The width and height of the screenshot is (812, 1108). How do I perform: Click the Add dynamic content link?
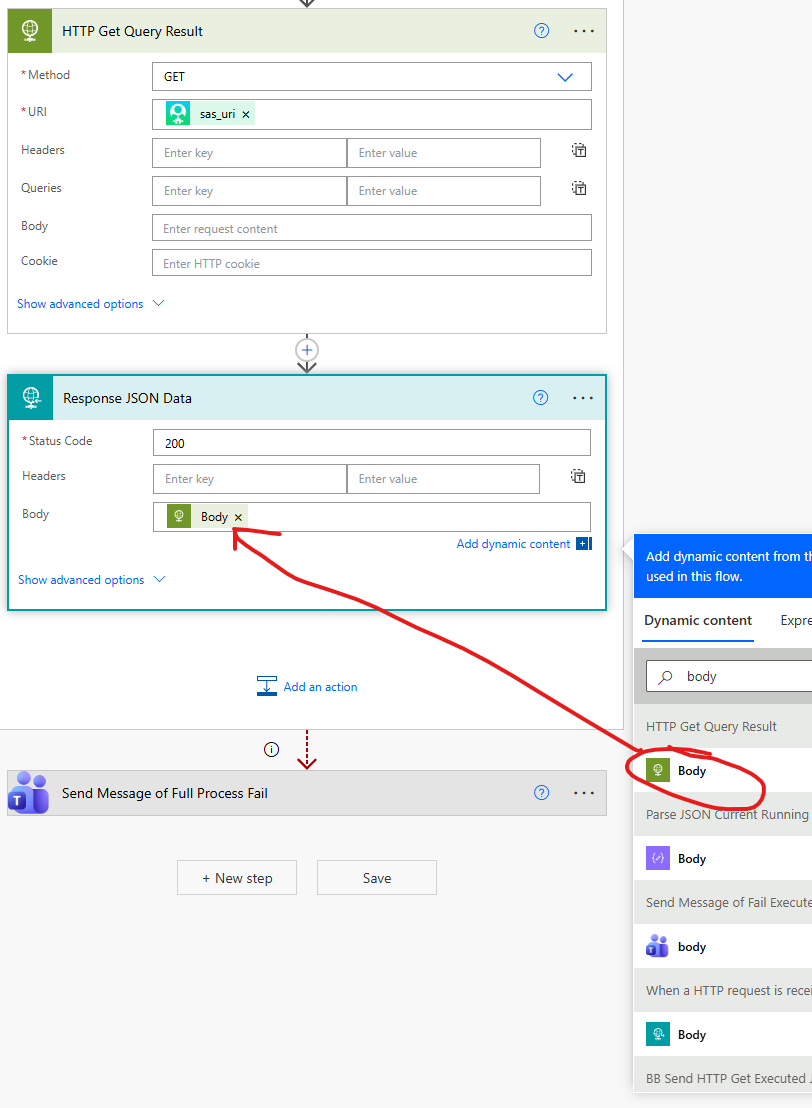(513, 543)
